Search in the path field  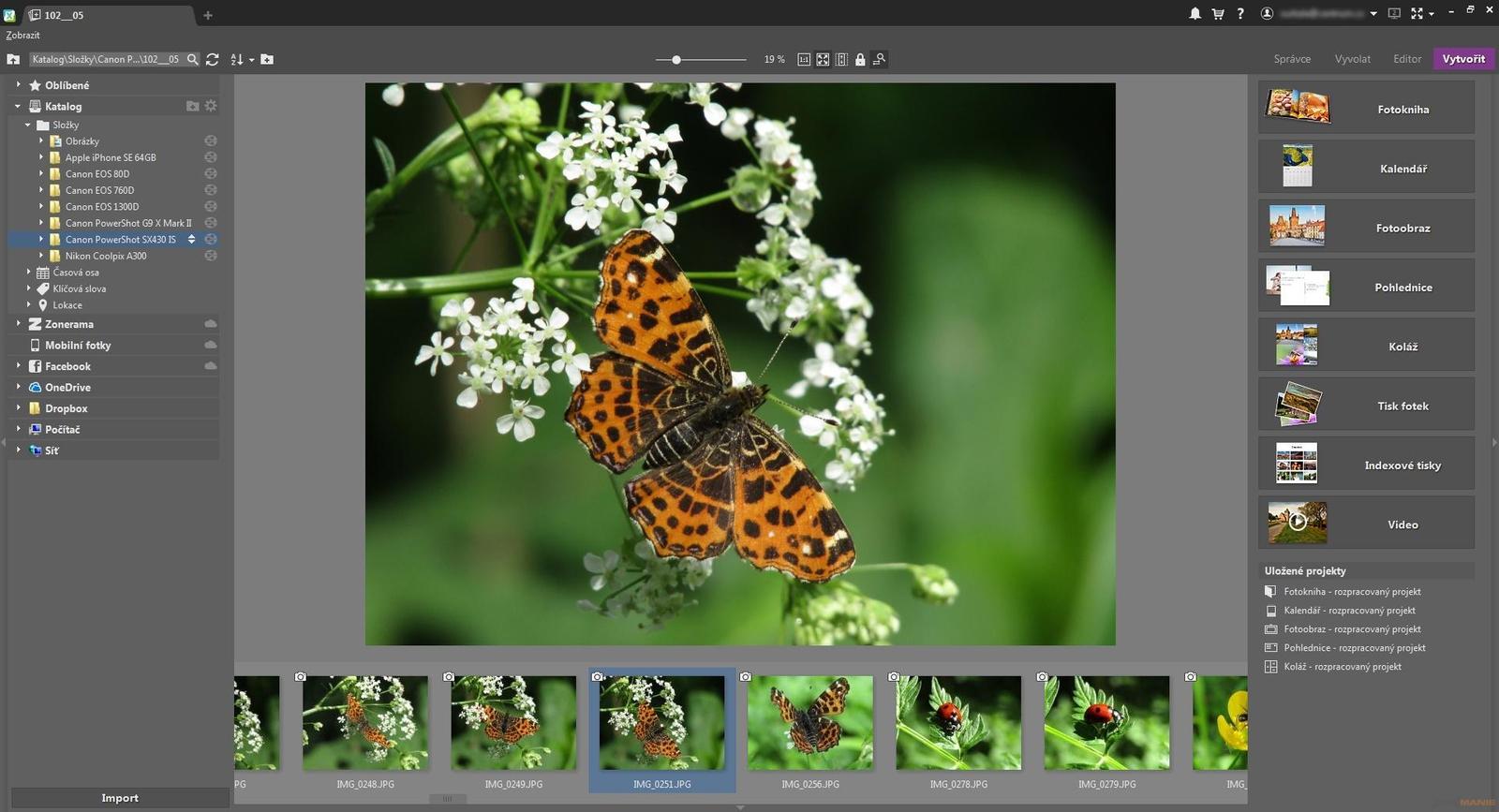click(x=192, y=59)
